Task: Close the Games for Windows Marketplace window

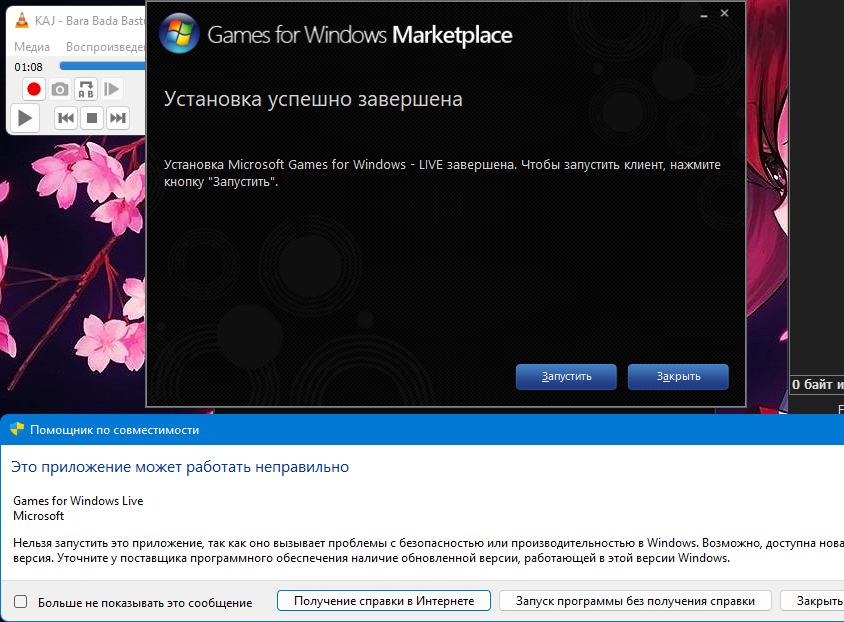Action: click(x=725, y=13)
